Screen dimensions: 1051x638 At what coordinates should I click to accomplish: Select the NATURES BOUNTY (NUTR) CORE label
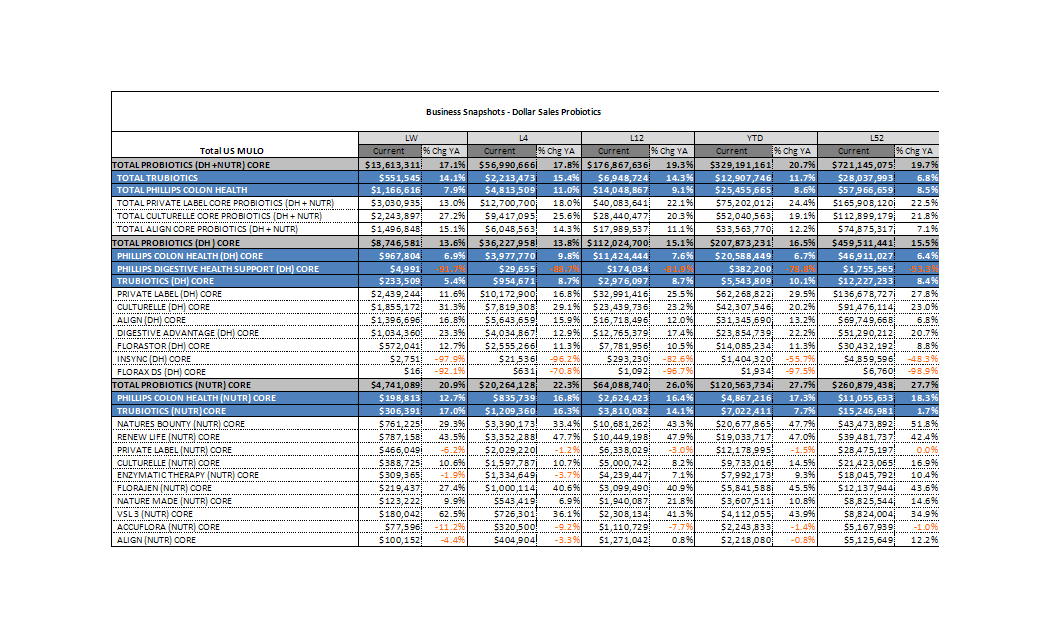(180, 424)
